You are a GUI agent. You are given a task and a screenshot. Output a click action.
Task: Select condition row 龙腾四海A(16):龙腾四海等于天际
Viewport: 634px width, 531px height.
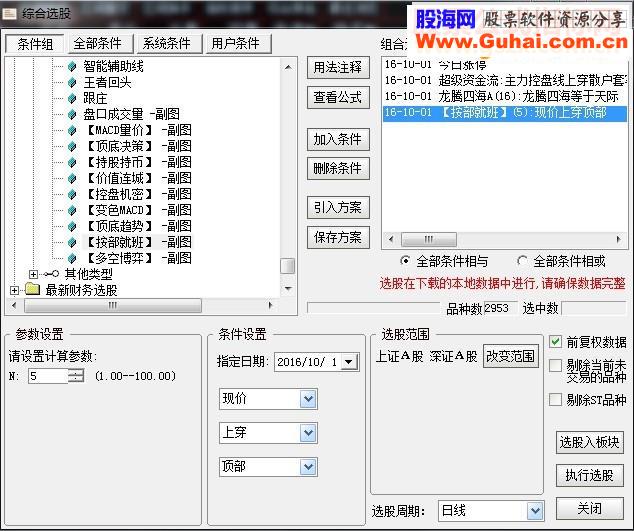point(505,96)
